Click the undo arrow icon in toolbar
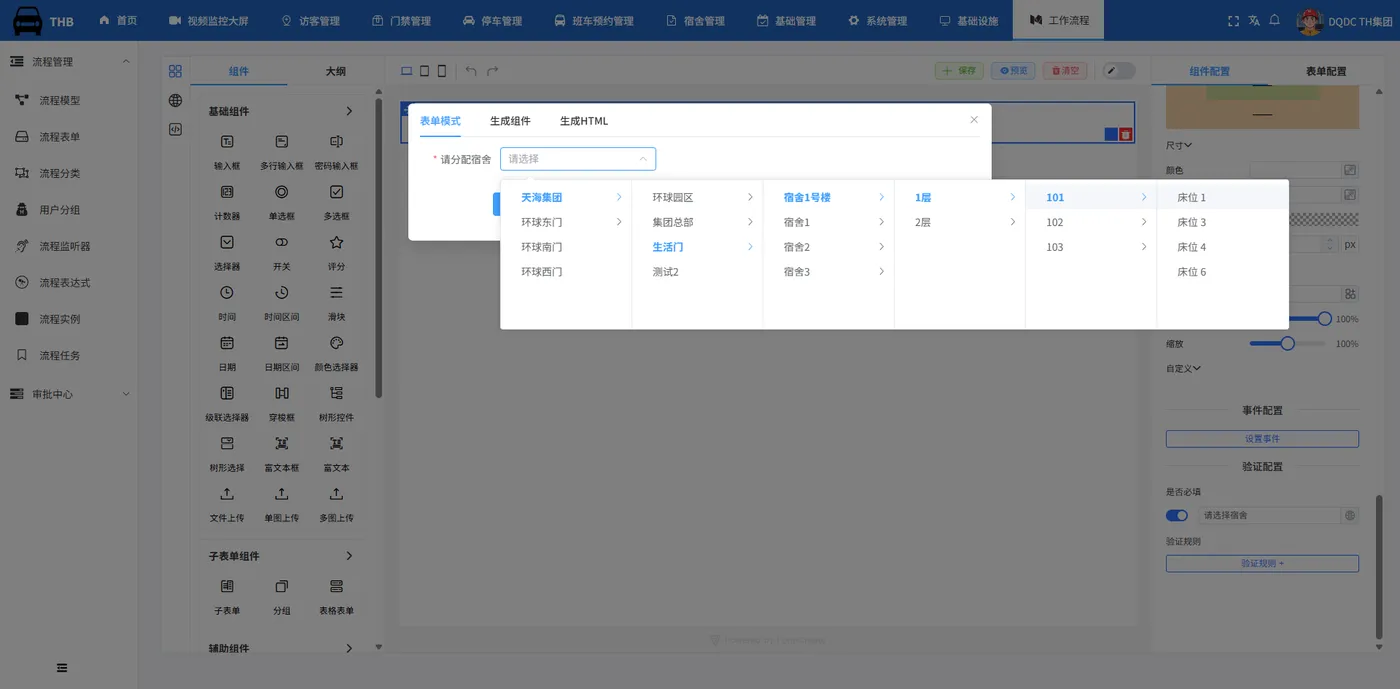This screenshot has width=1400, height=689. 471,71
